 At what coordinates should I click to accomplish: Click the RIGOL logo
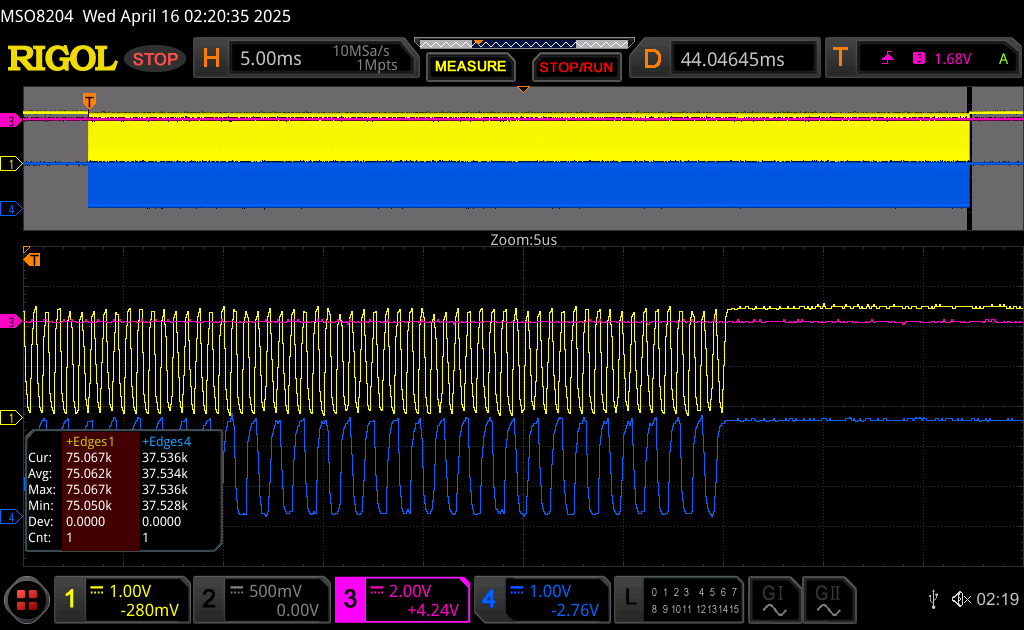coord(62,59)
